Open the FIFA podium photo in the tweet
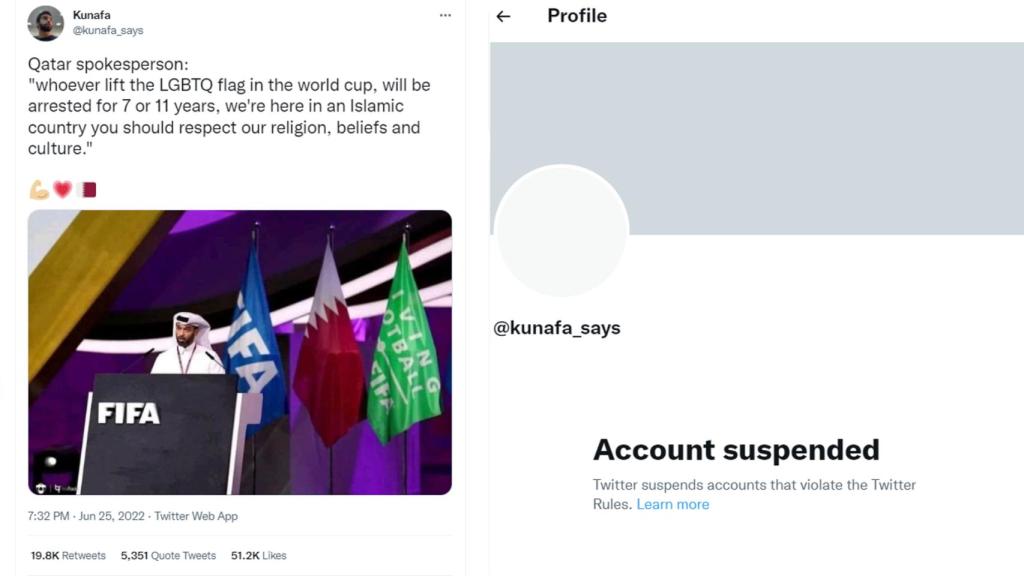This screenshot has width=1024, height=576. click(x=239, y=352)
